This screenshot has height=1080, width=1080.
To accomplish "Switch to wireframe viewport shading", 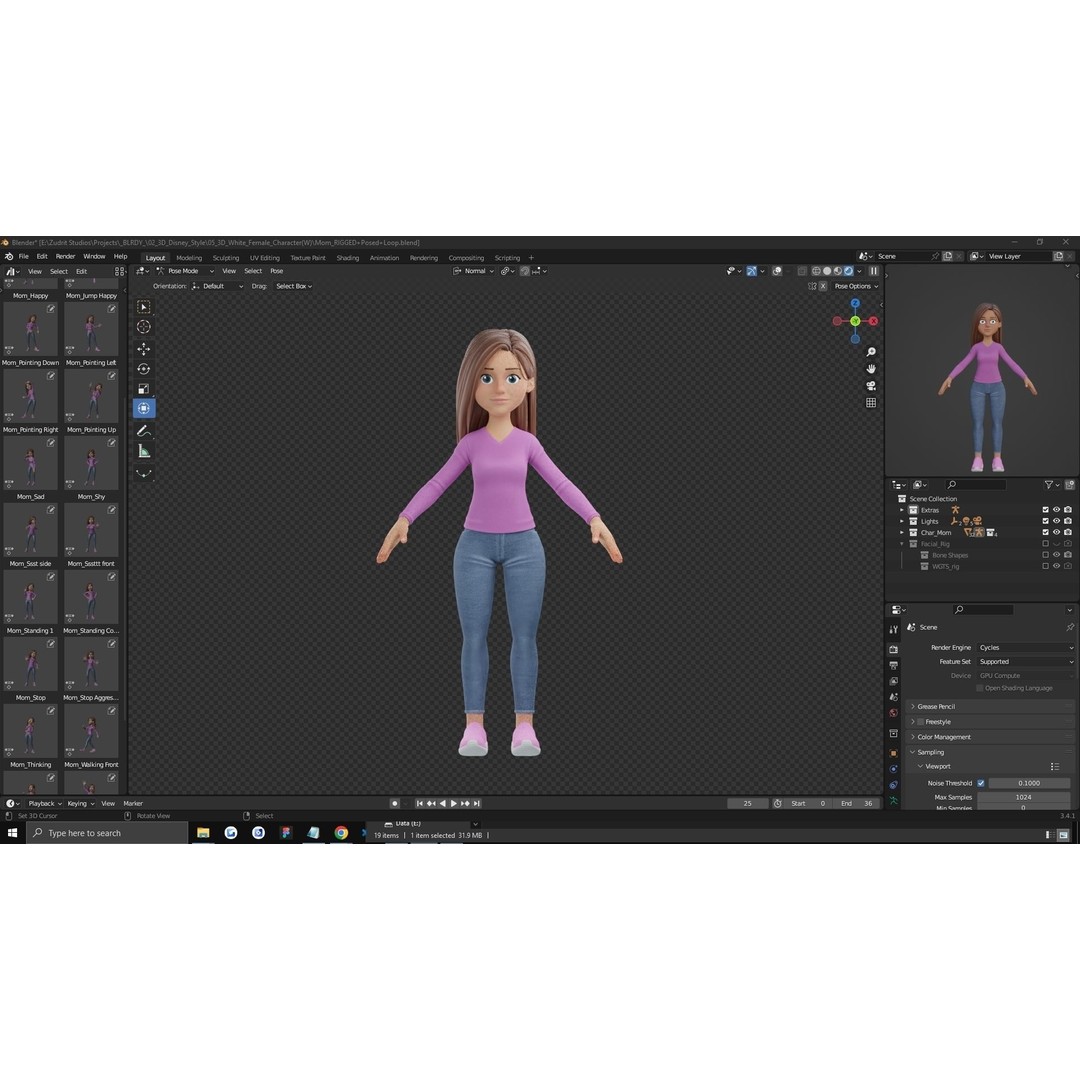I will (816, 271).
